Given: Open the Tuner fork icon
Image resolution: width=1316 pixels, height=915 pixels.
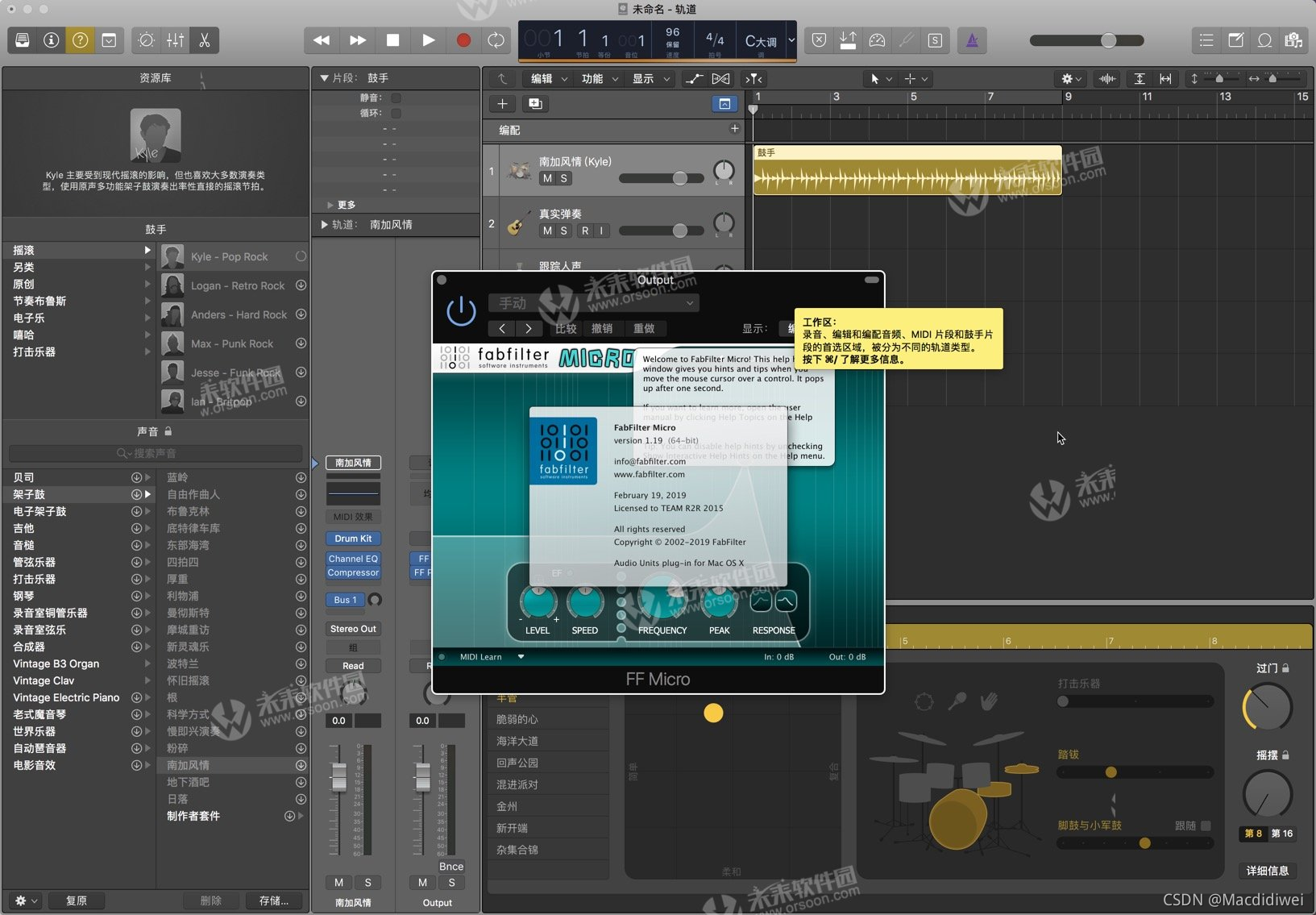Looking at the screenshot, I should tap(906, 40).
